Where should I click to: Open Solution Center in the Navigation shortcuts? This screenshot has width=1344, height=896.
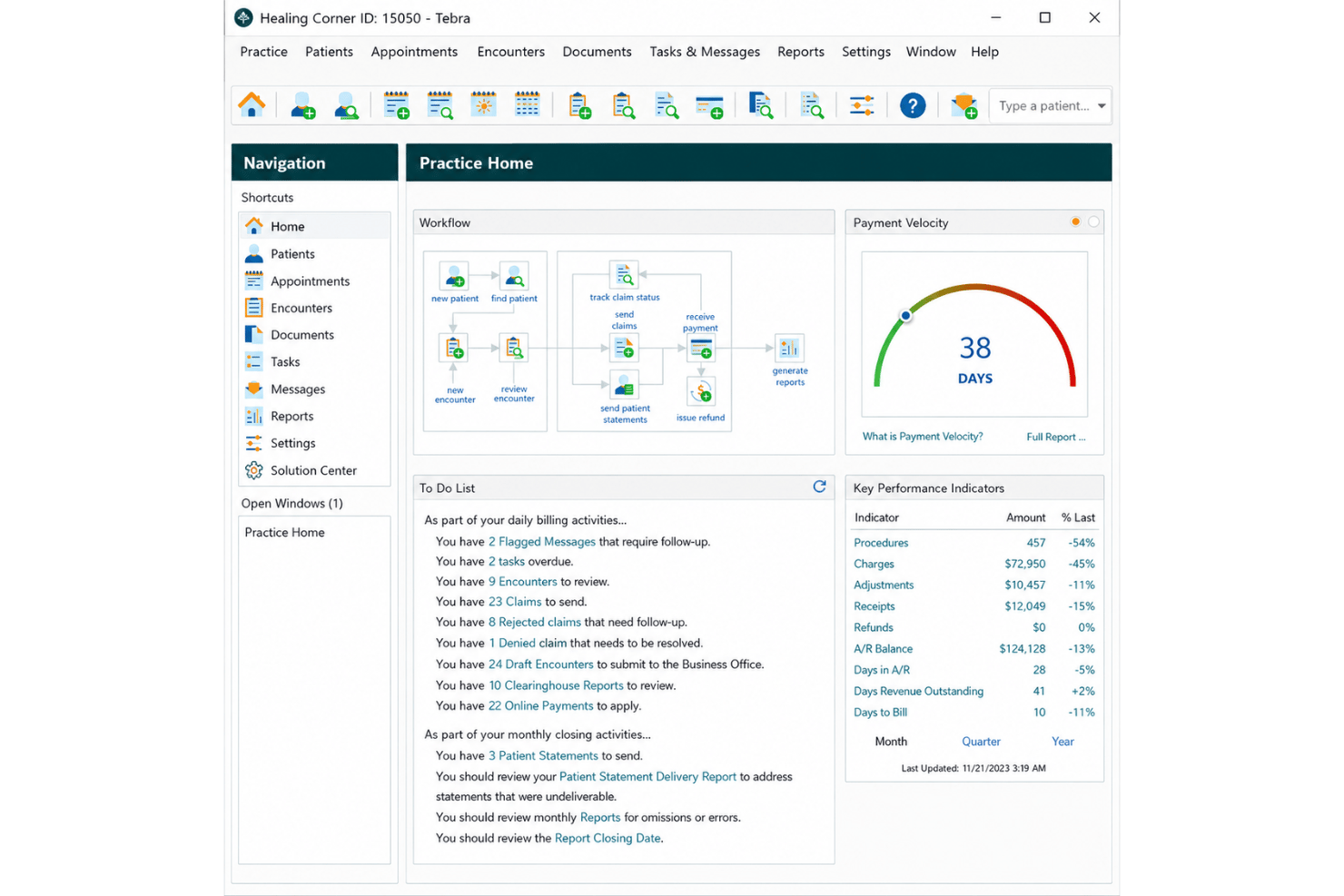314,470
